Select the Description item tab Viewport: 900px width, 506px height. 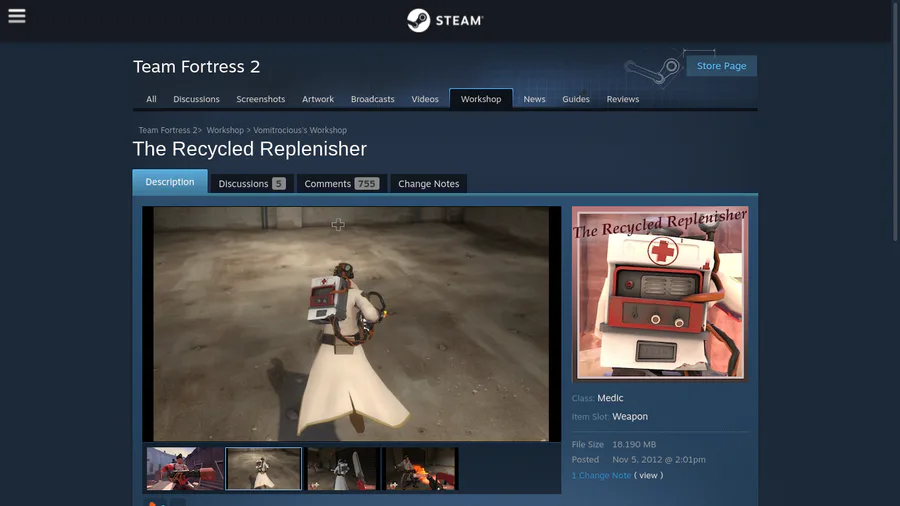170,182
